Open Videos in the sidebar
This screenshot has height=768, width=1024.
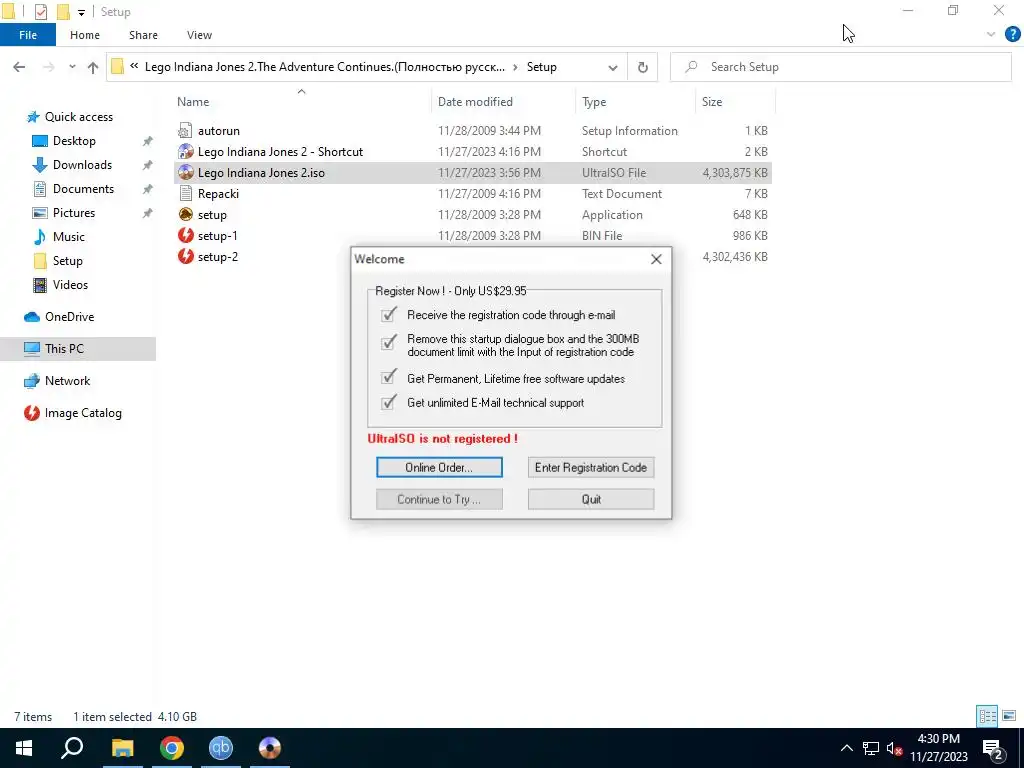pyautogui.click(x=70, y=285)
